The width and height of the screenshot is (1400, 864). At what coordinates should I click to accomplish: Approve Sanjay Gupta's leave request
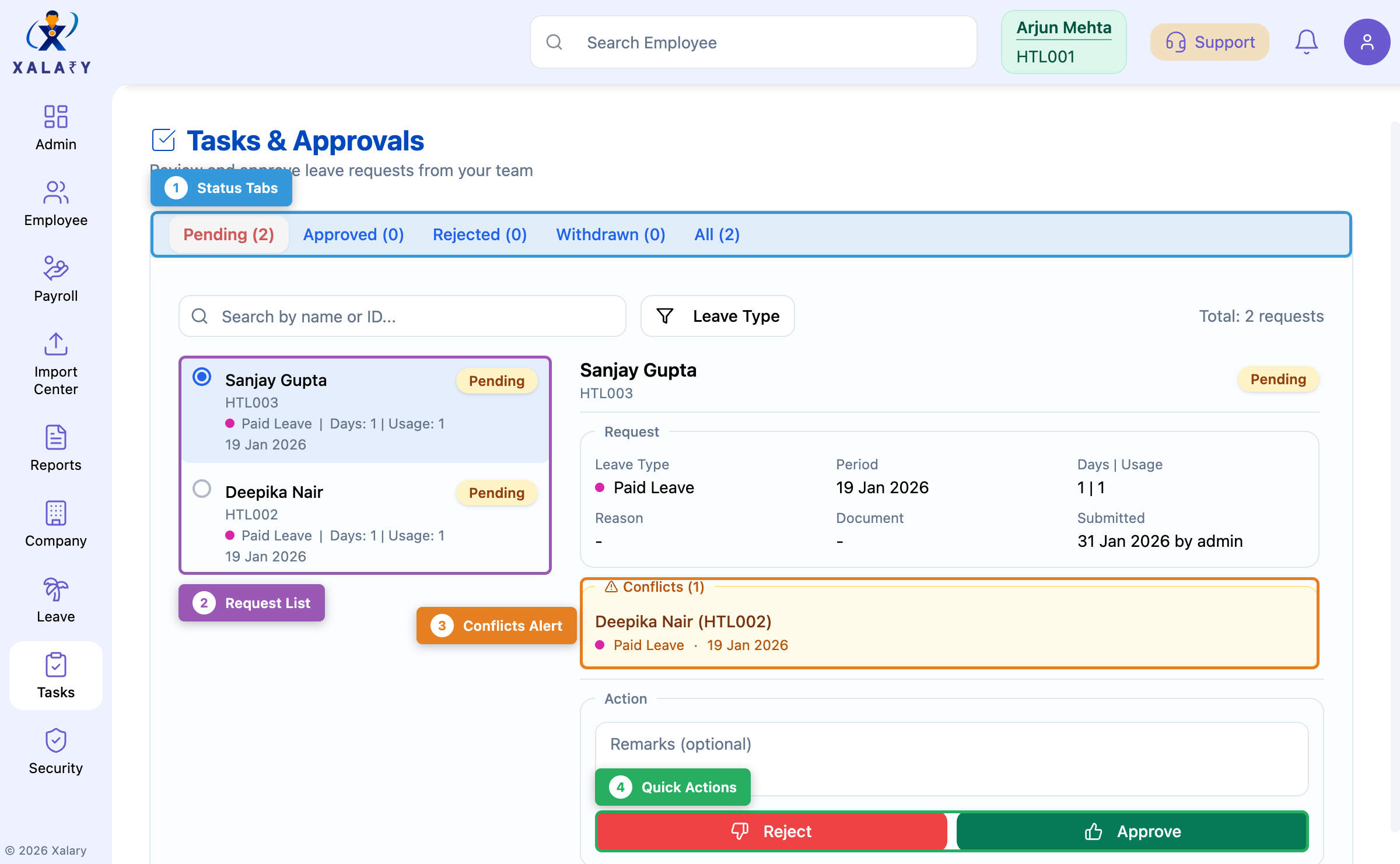tap(1132, 831)
